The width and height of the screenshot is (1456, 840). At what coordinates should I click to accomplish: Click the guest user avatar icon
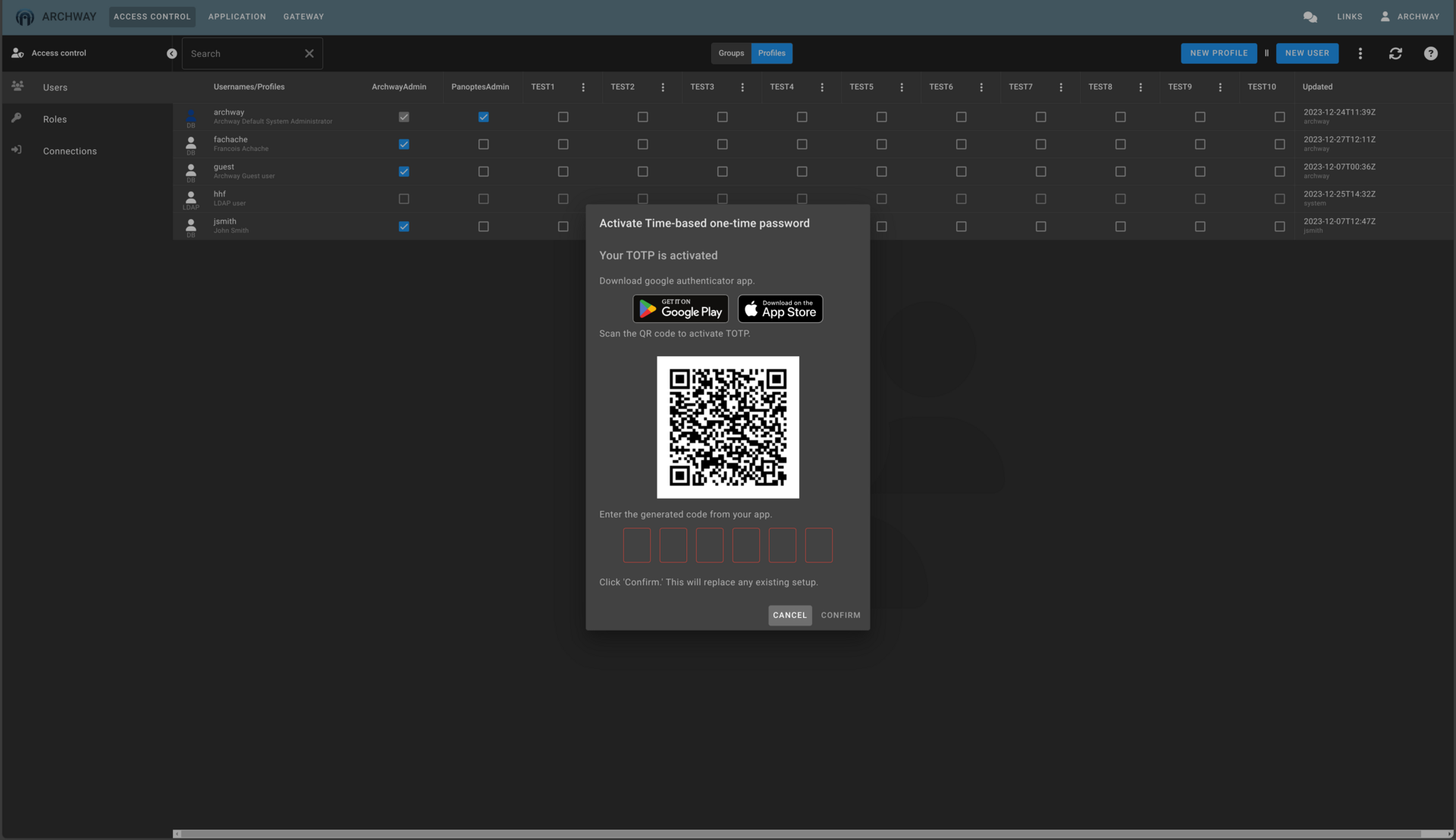(x=191, y=170)
